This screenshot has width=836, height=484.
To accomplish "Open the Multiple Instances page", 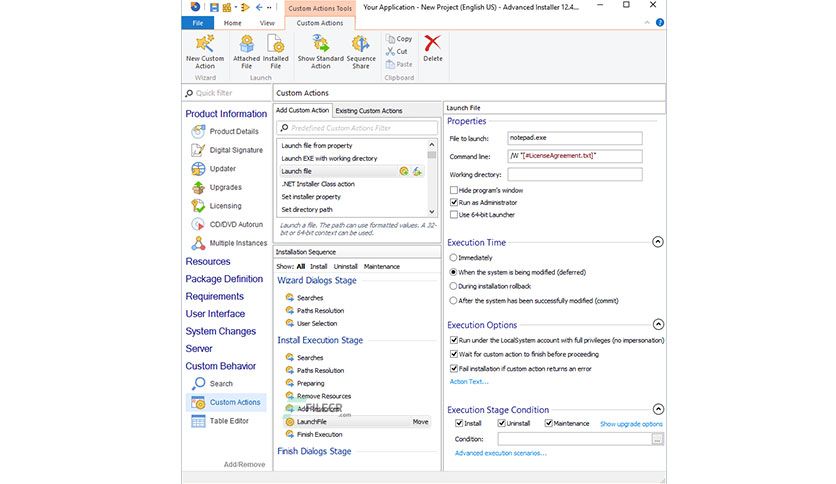I will pyautogui.click(x=229, y=243).
